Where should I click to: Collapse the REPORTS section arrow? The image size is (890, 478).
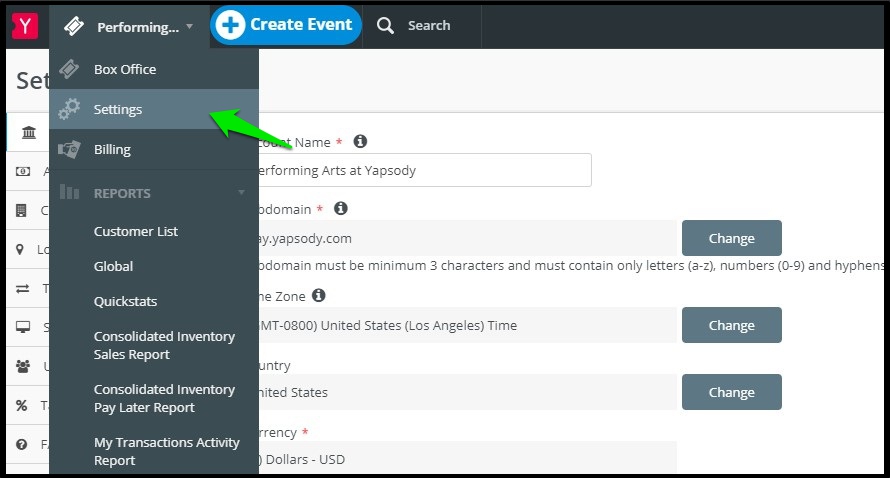point(241,192)
